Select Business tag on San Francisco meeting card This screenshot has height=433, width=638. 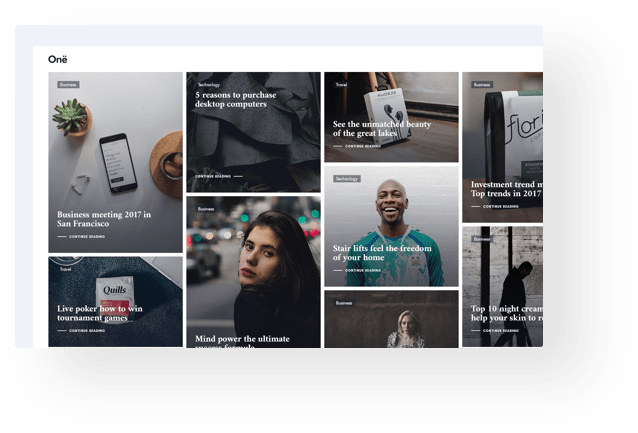click(x=68, y=85)
